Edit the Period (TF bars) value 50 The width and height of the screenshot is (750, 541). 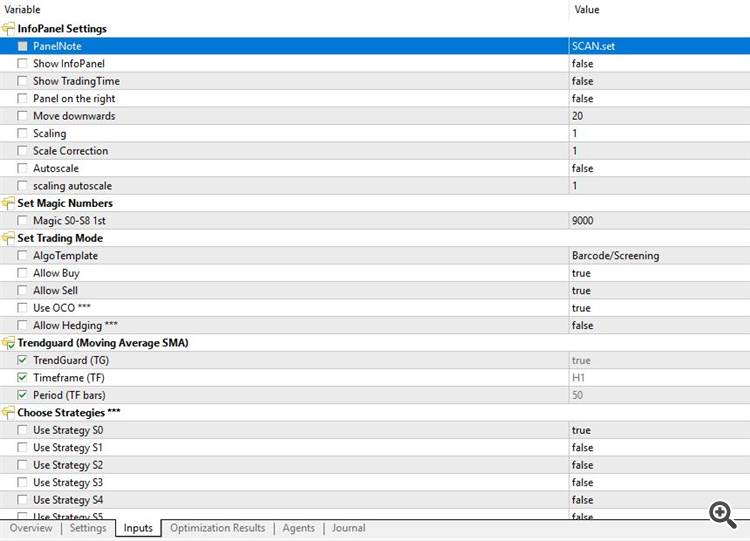[x=577, y=395]
